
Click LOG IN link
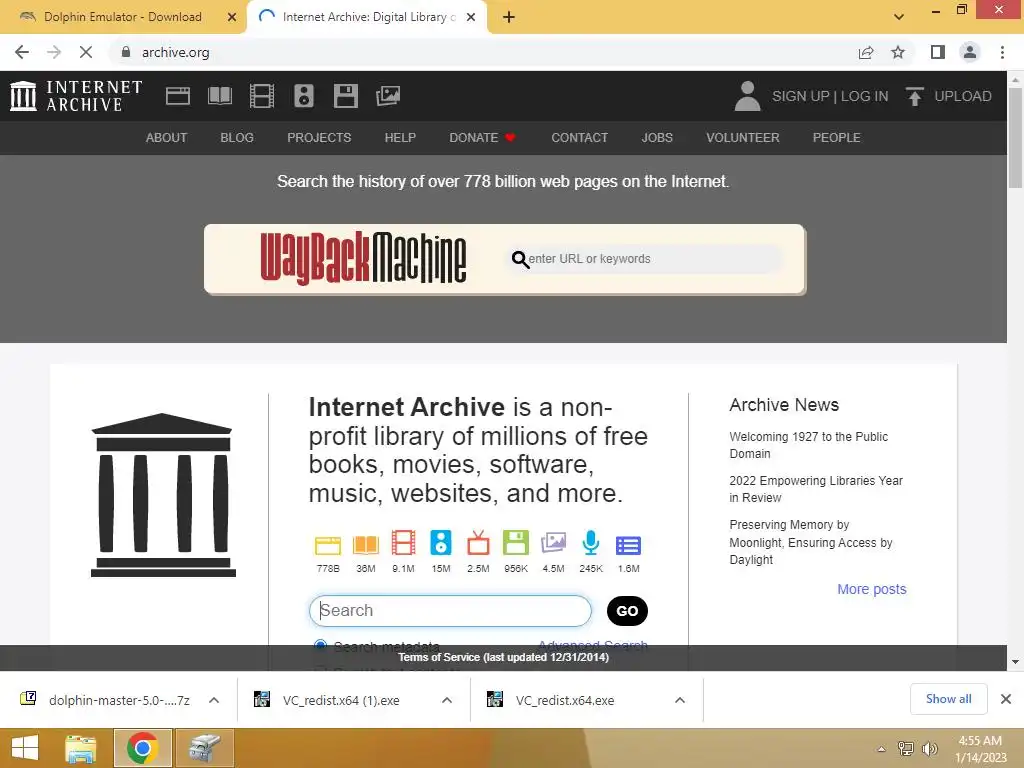tap(865, 96)
